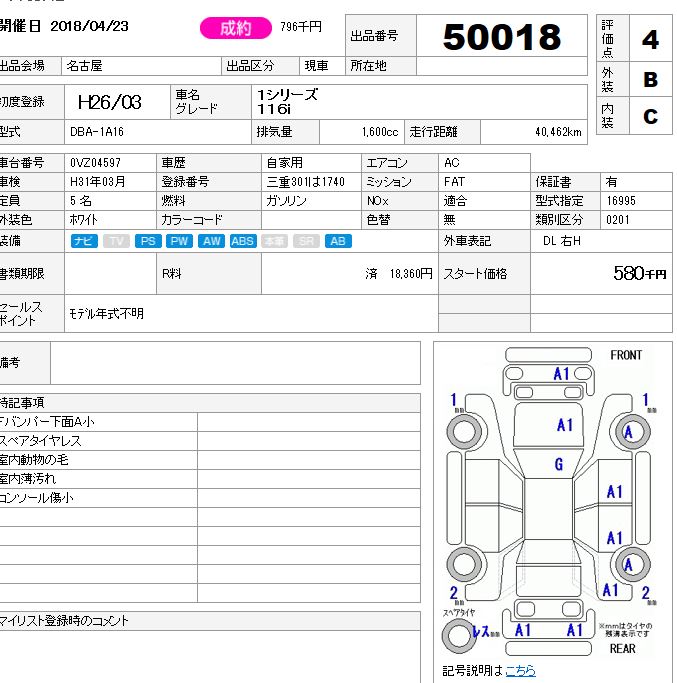Click the AW alloy wheel badge

coord(211,241)
